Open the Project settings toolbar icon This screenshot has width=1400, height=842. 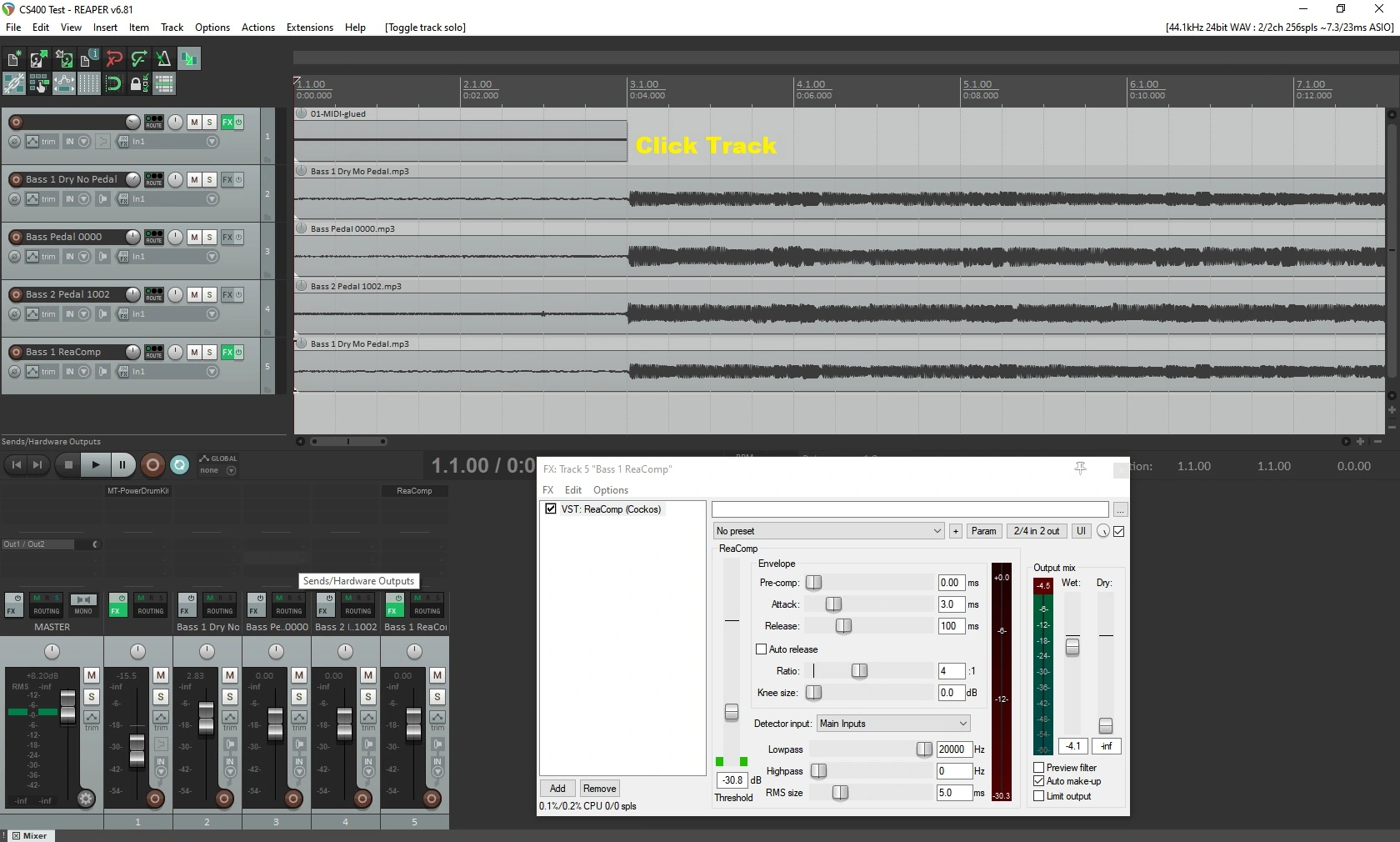point(89,58)
